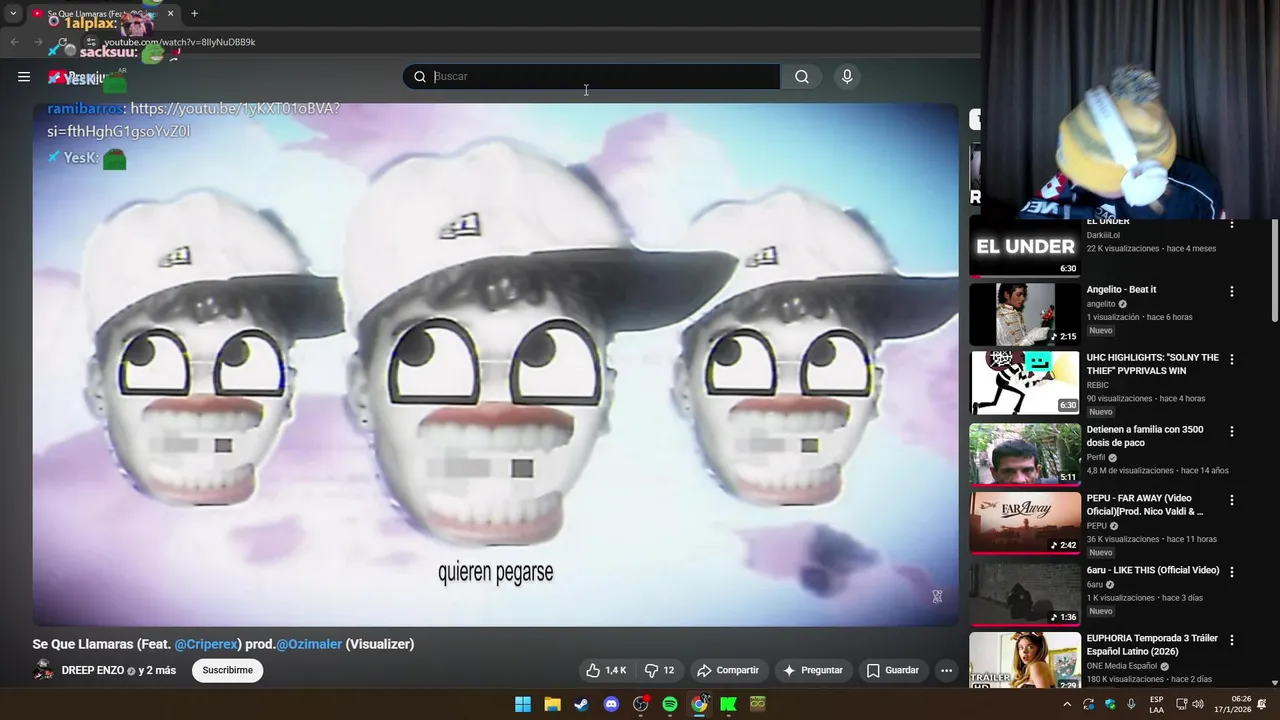The image size is (1280, 720).
Task: Select the 'Se Que Llamaras' browser tab
Action: (x=100, y=14)
